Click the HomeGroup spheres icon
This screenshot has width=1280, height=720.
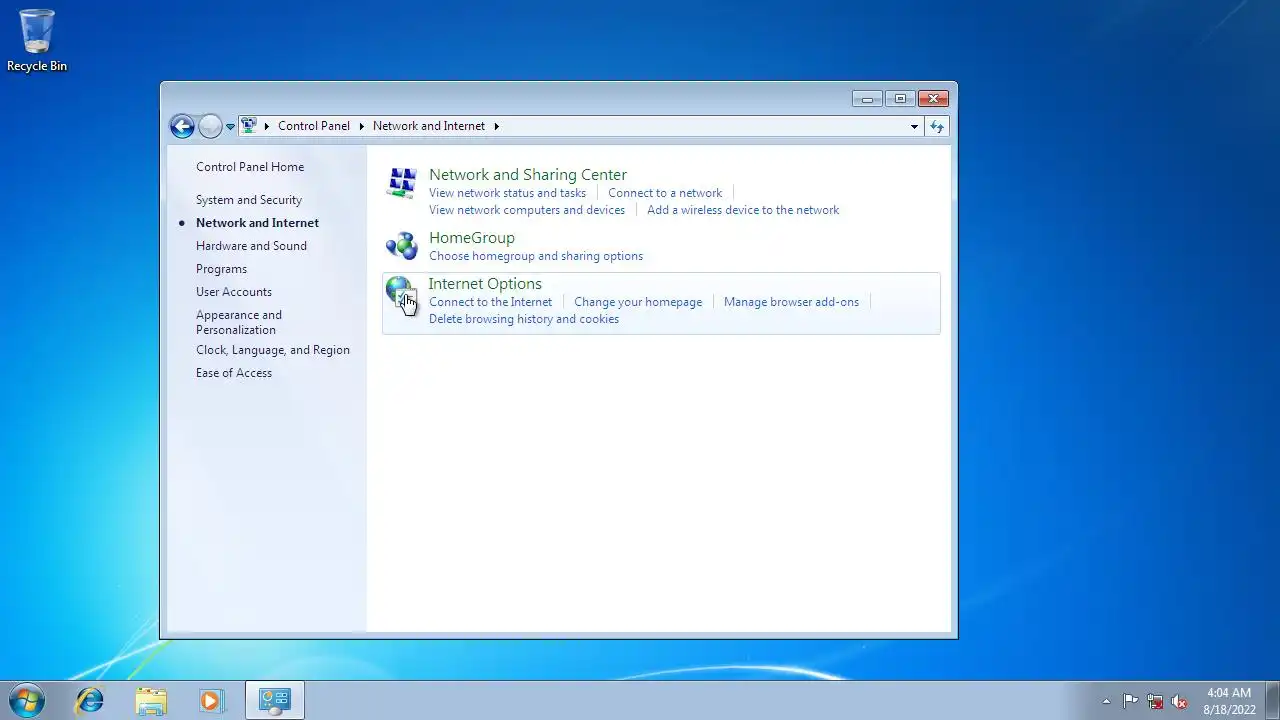402,246
